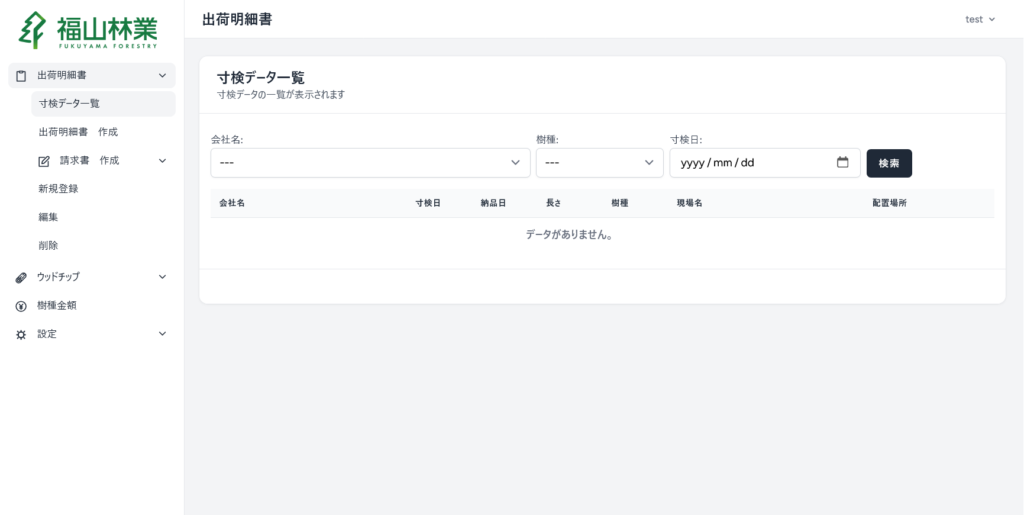This screenshot has height=515, width=1024.
Task: Click the wood chip icon in sidebar
Action: 21,277
